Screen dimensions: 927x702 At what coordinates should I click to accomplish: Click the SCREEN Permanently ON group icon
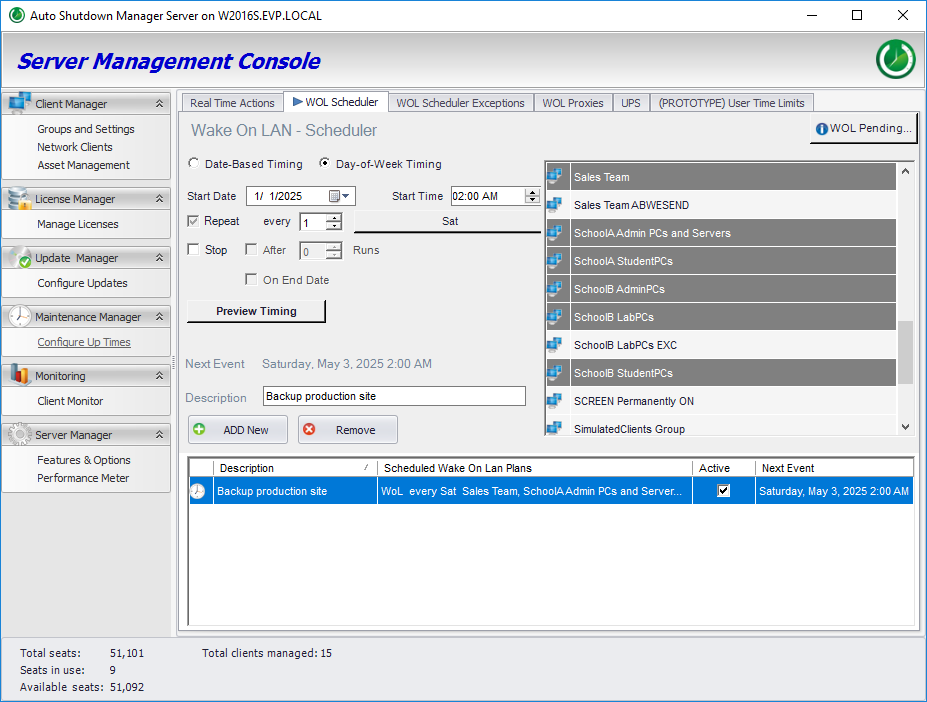pyautogui.click(x=555, y=401)
